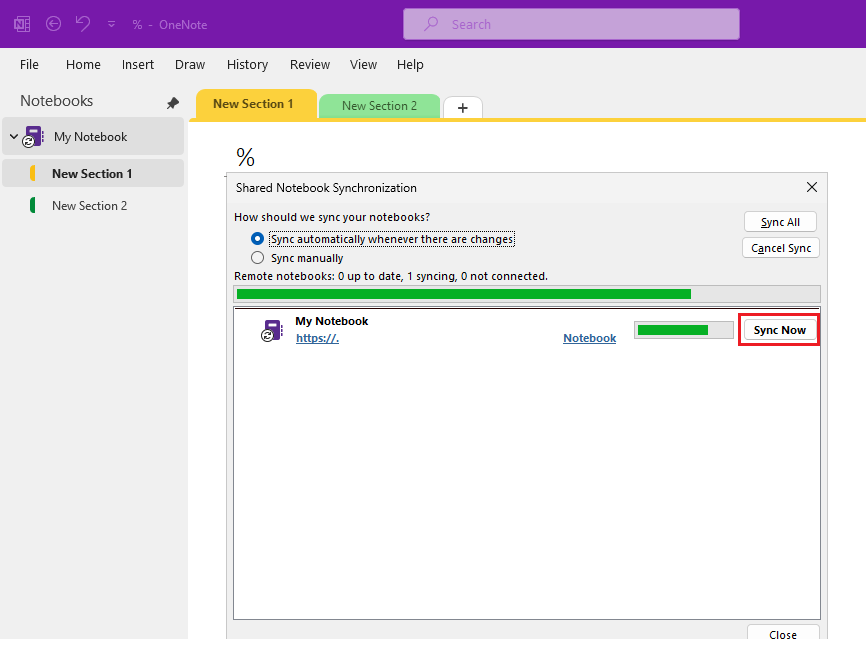Click My Notebook name in sync list
This screenshot has height=663, width=866.
(331, 321)
